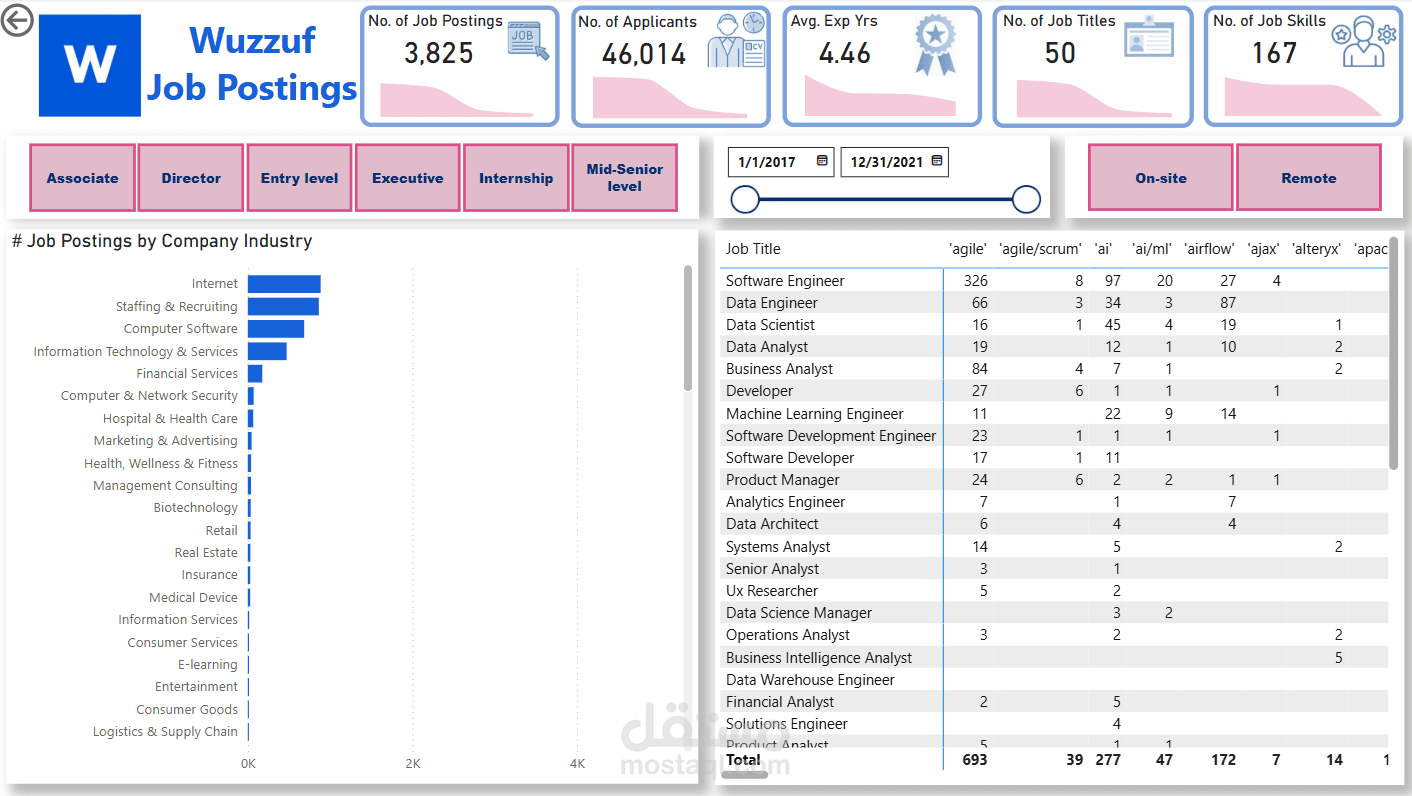Select the Machine Learning Engineer row

pos(1054,414)
